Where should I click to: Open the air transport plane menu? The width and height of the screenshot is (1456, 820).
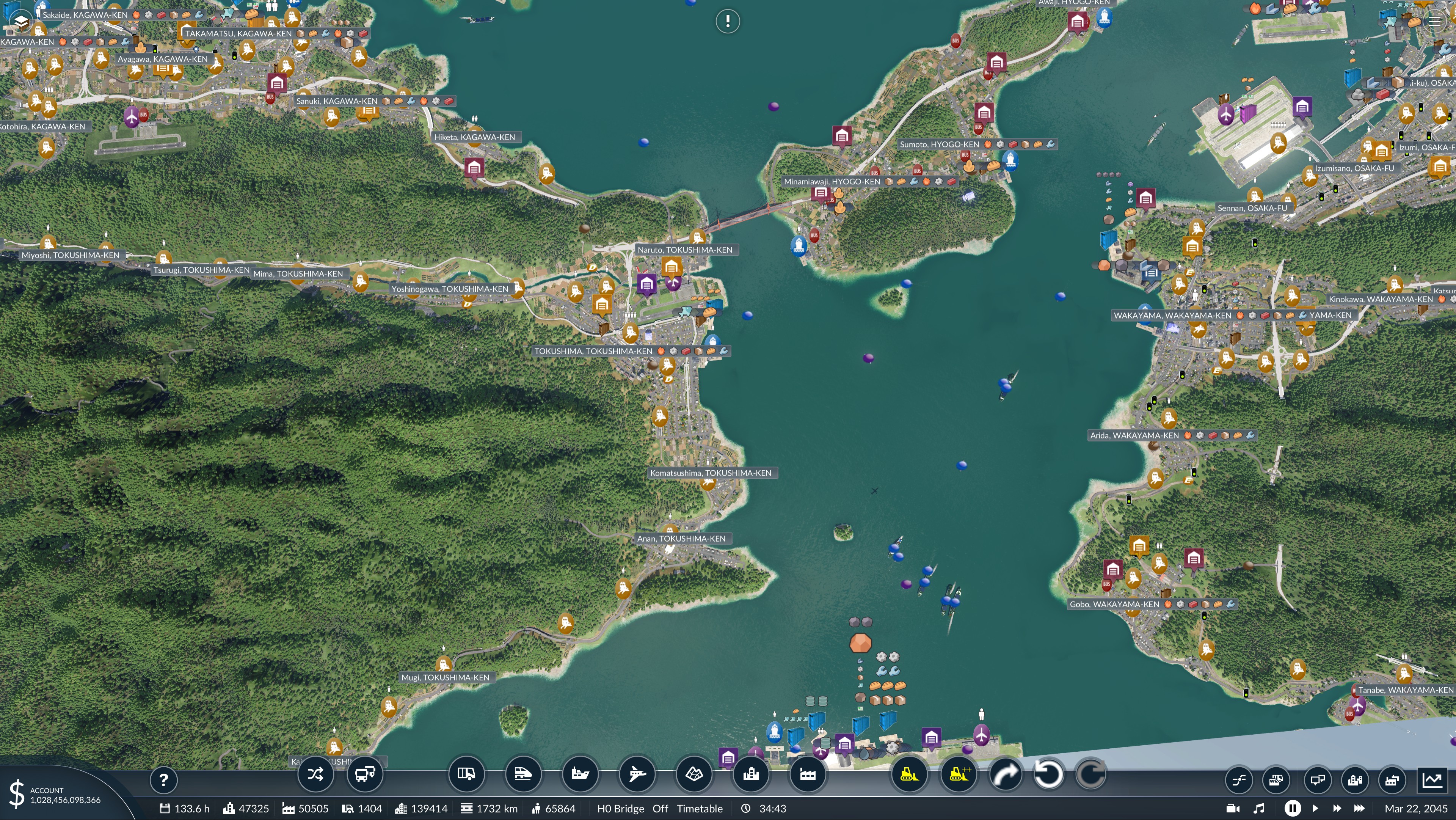[637, 774]
